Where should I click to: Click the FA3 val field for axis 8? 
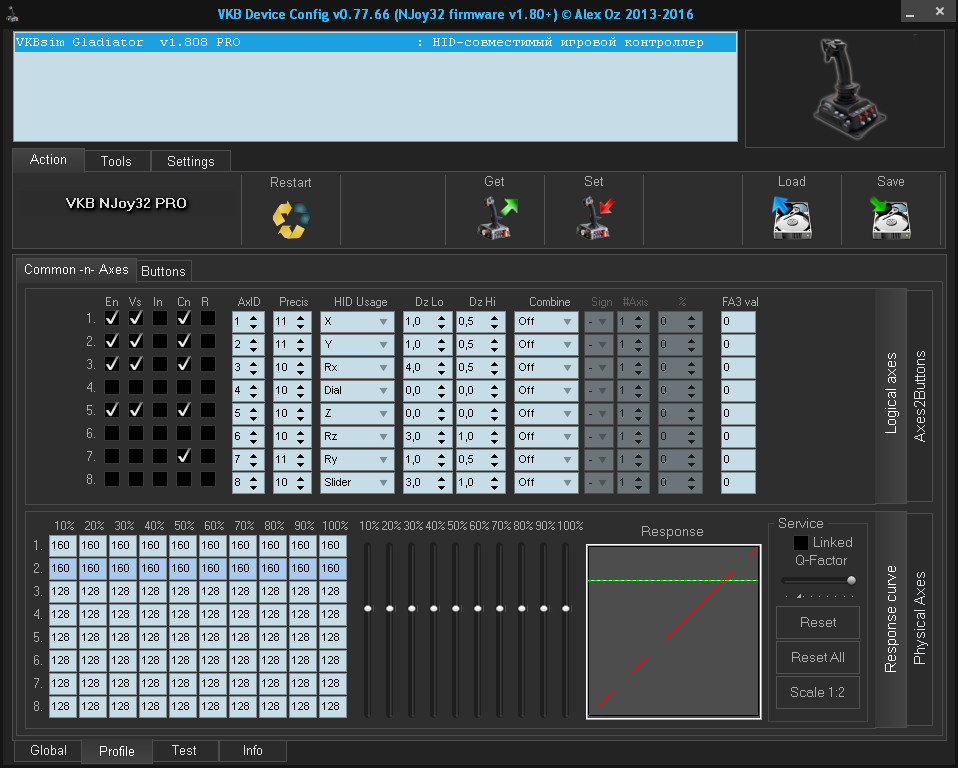click(738, 483)
